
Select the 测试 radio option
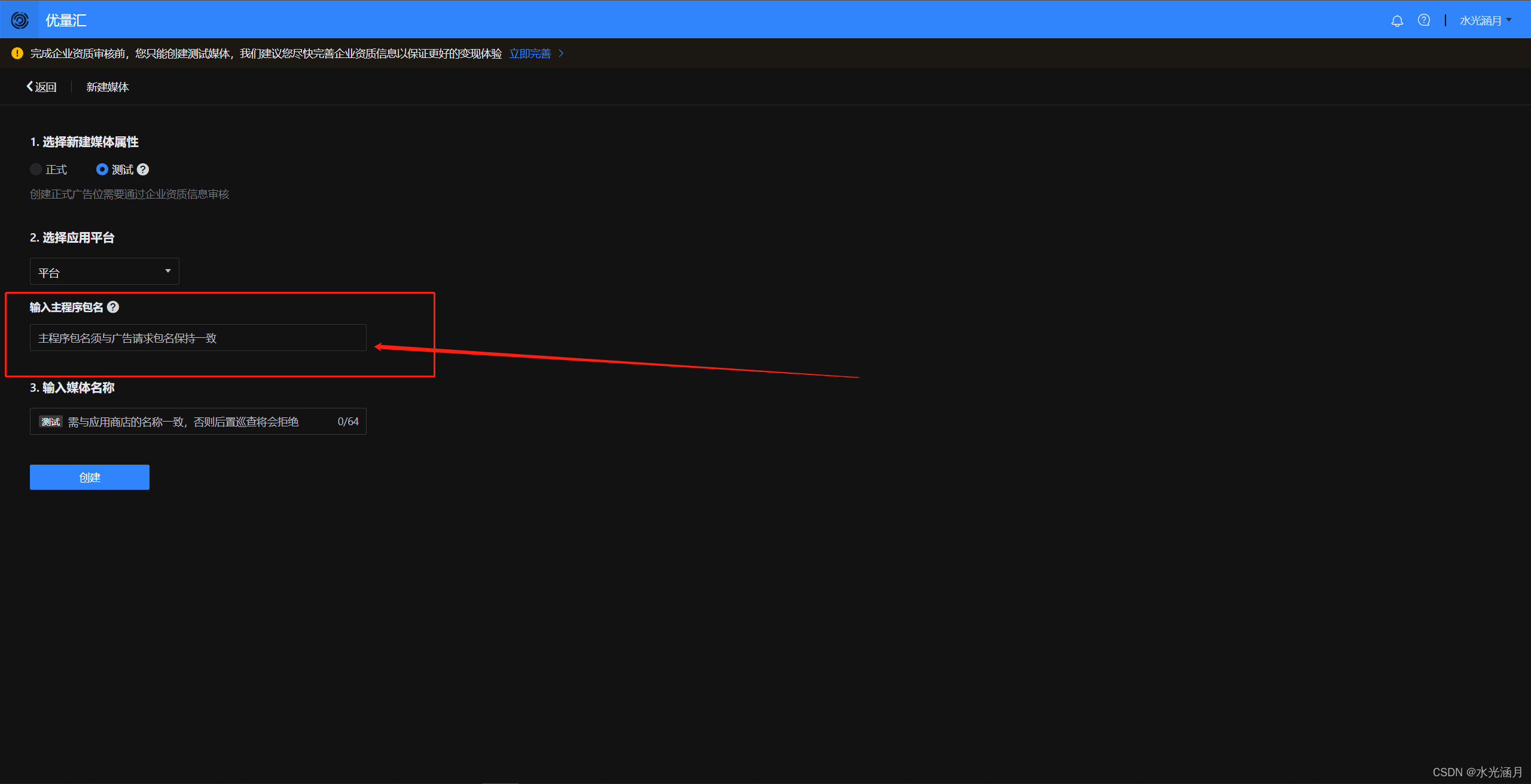[x=102, y=170]
